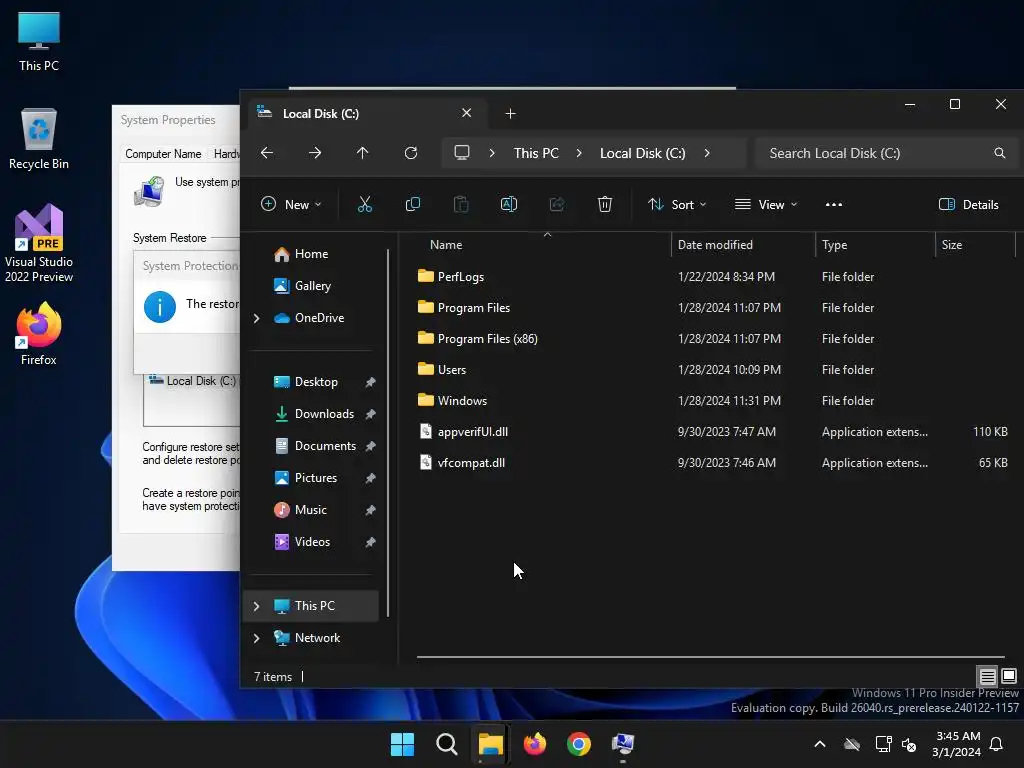Open the clock and date flyout

(957, 744)
